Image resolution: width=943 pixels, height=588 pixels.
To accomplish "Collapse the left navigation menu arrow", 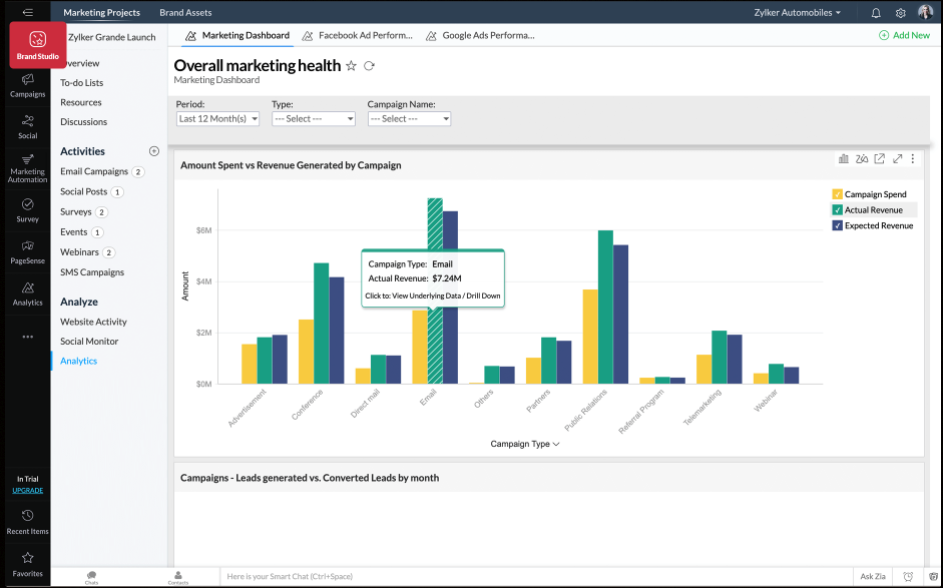I will coord(28,12).
